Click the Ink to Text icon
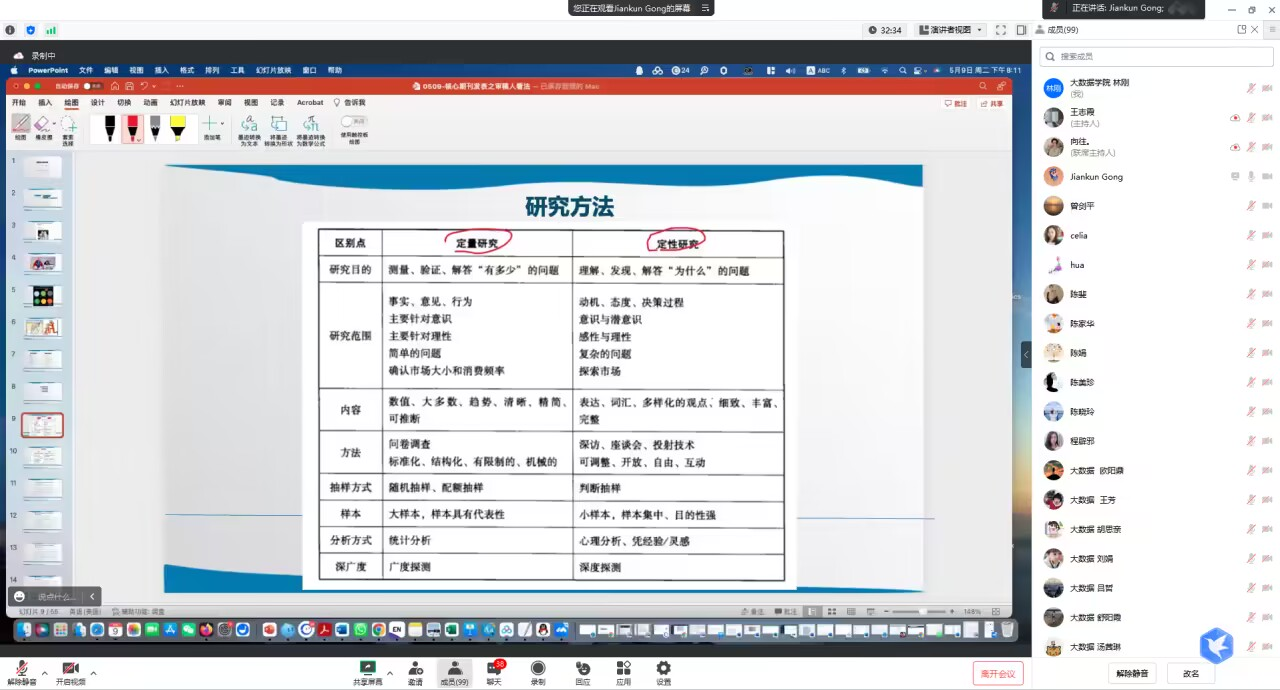1280x690 pixels. point(249,124)
